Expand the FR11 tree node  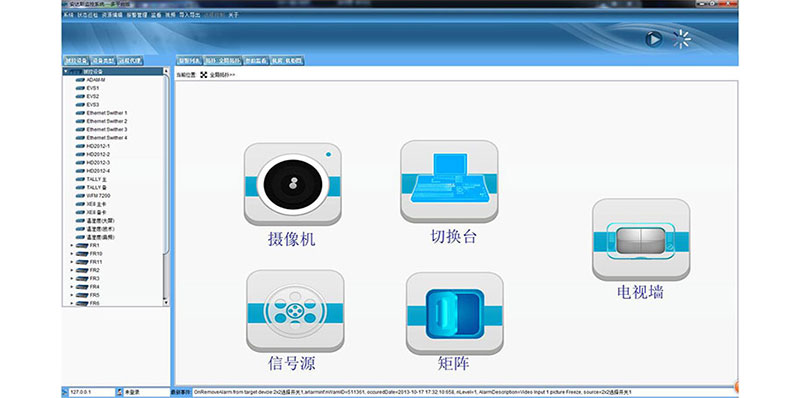[72, 262]
